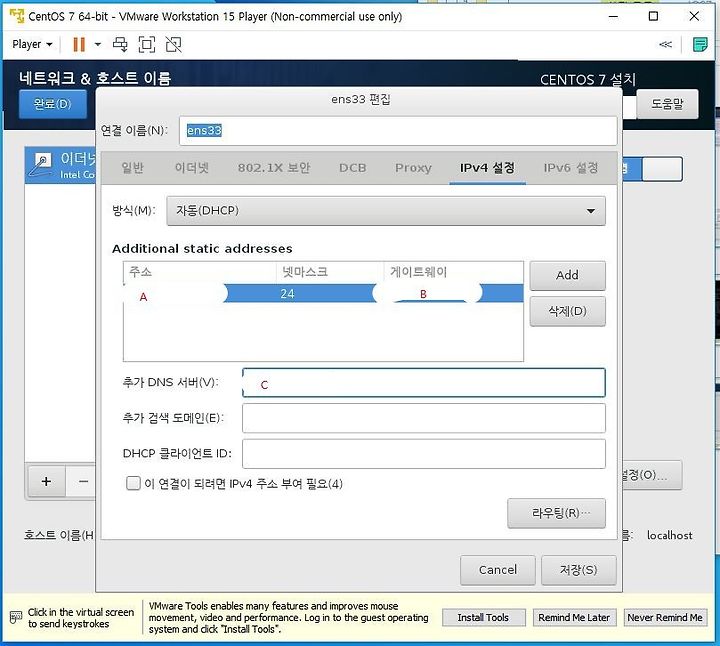
Task: Toggle the ethernet connection on/off switch
Action: [x=652, y=169]
